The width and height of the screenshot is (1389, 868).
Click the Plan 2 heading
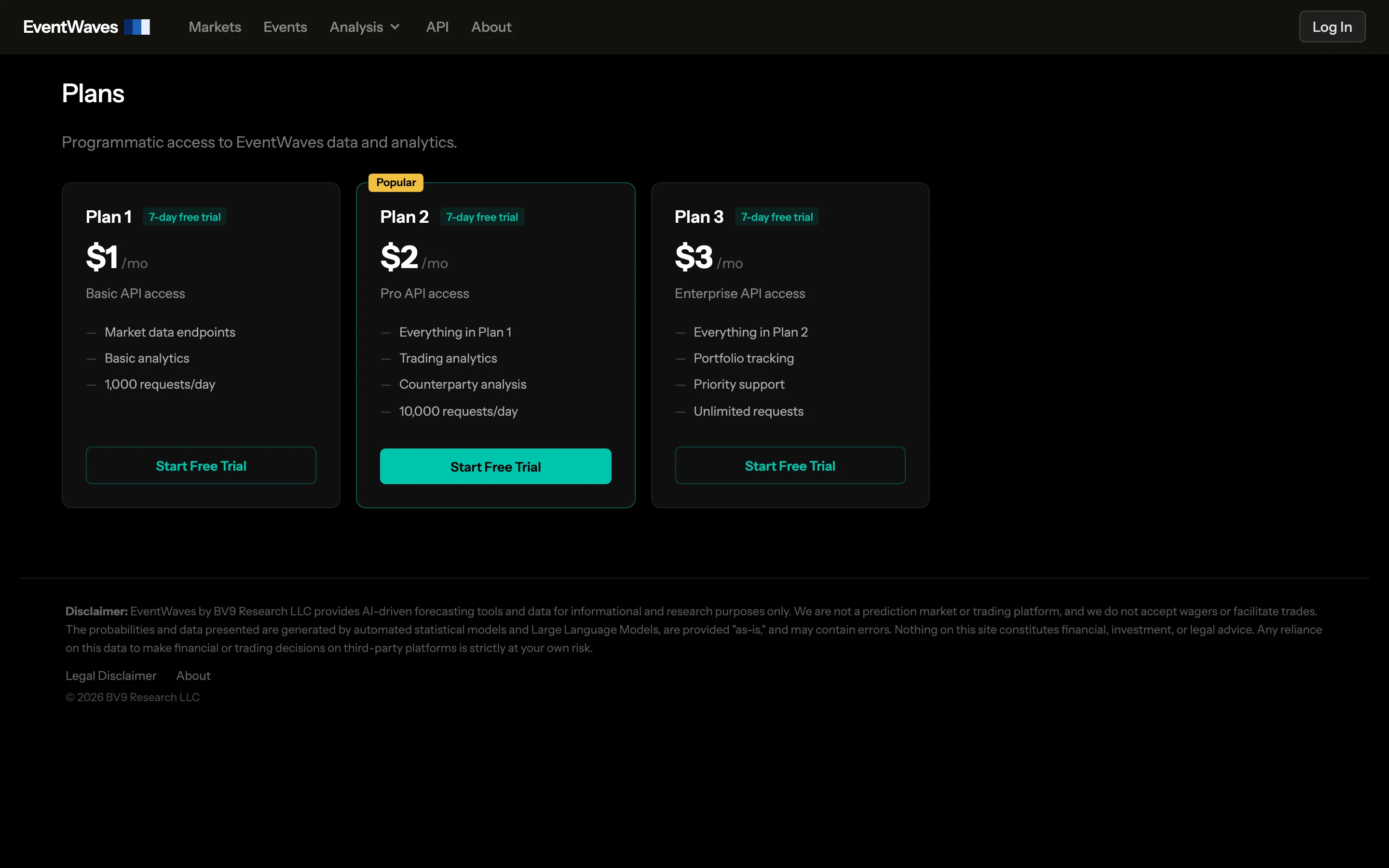(405, 217)
